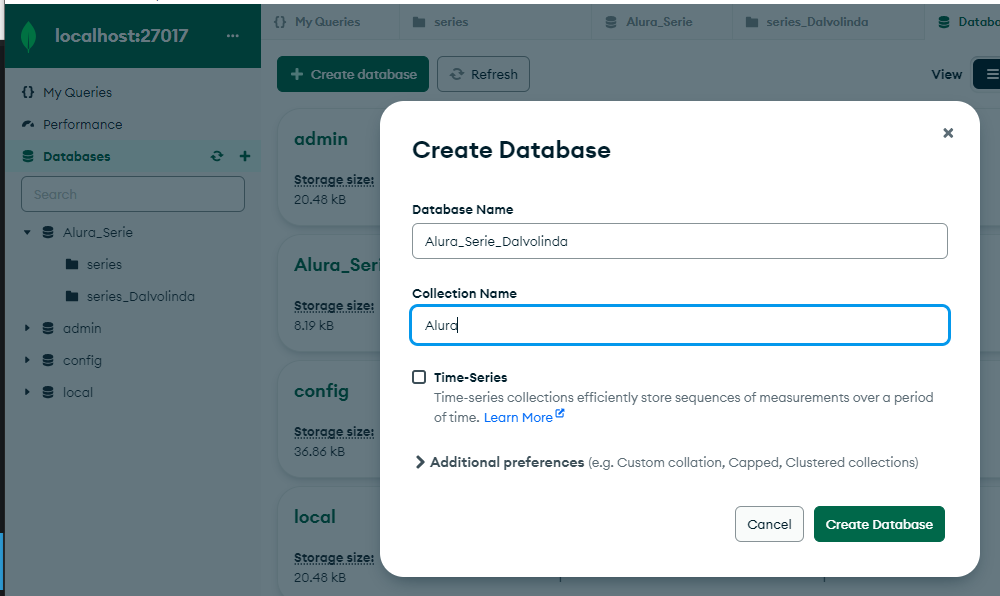1000x596 pixels.
Task: Open Performance via its gauge icon
Action: click(27, 124)
